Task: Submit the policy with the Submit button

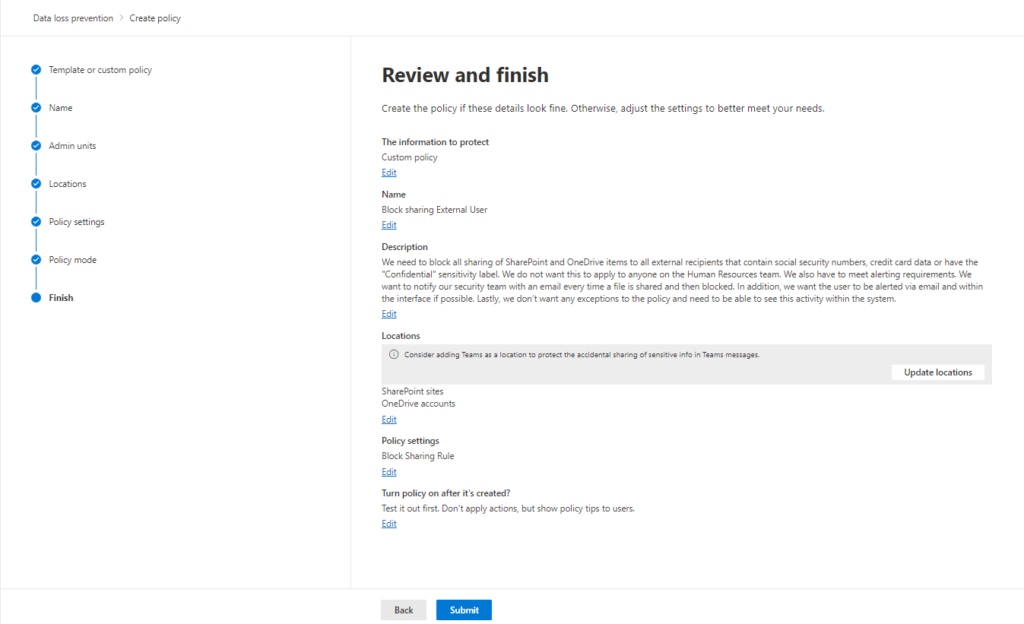Action: (x=464, y=610)
